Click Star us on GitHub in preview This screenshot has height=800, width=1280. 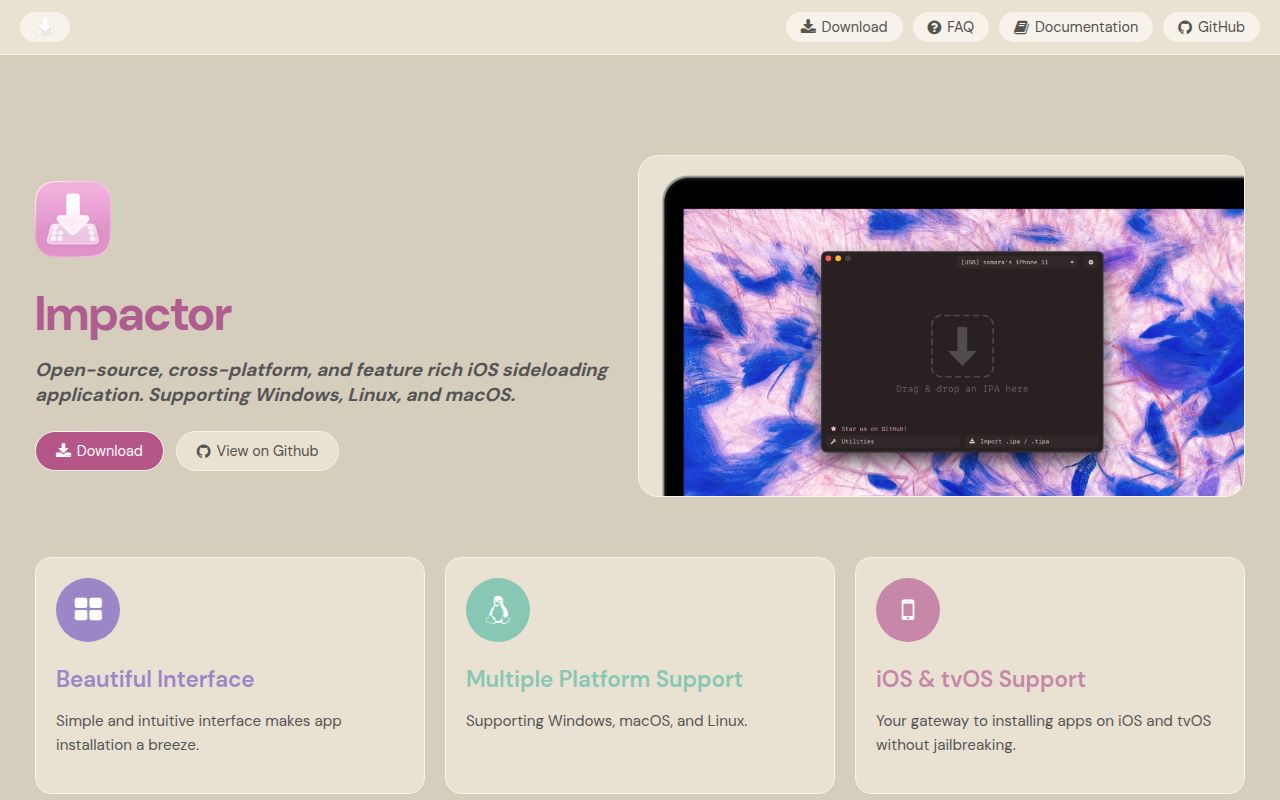coord(868,429)
